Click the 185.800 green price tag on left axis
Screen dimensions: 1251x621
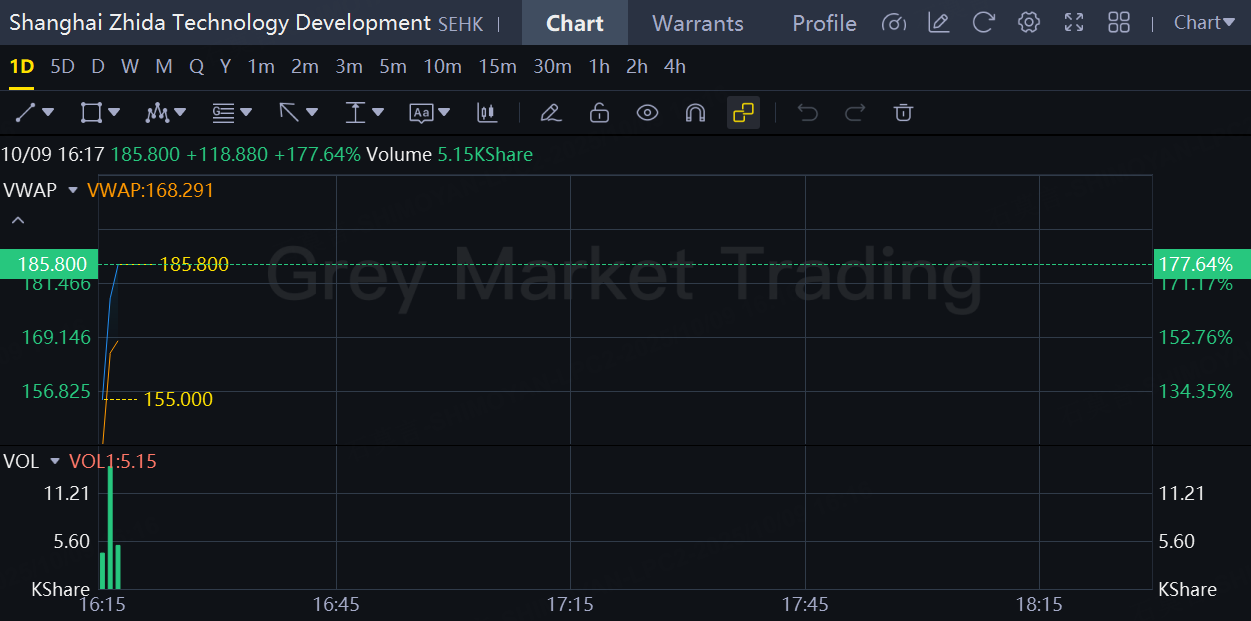click(49, 265)
